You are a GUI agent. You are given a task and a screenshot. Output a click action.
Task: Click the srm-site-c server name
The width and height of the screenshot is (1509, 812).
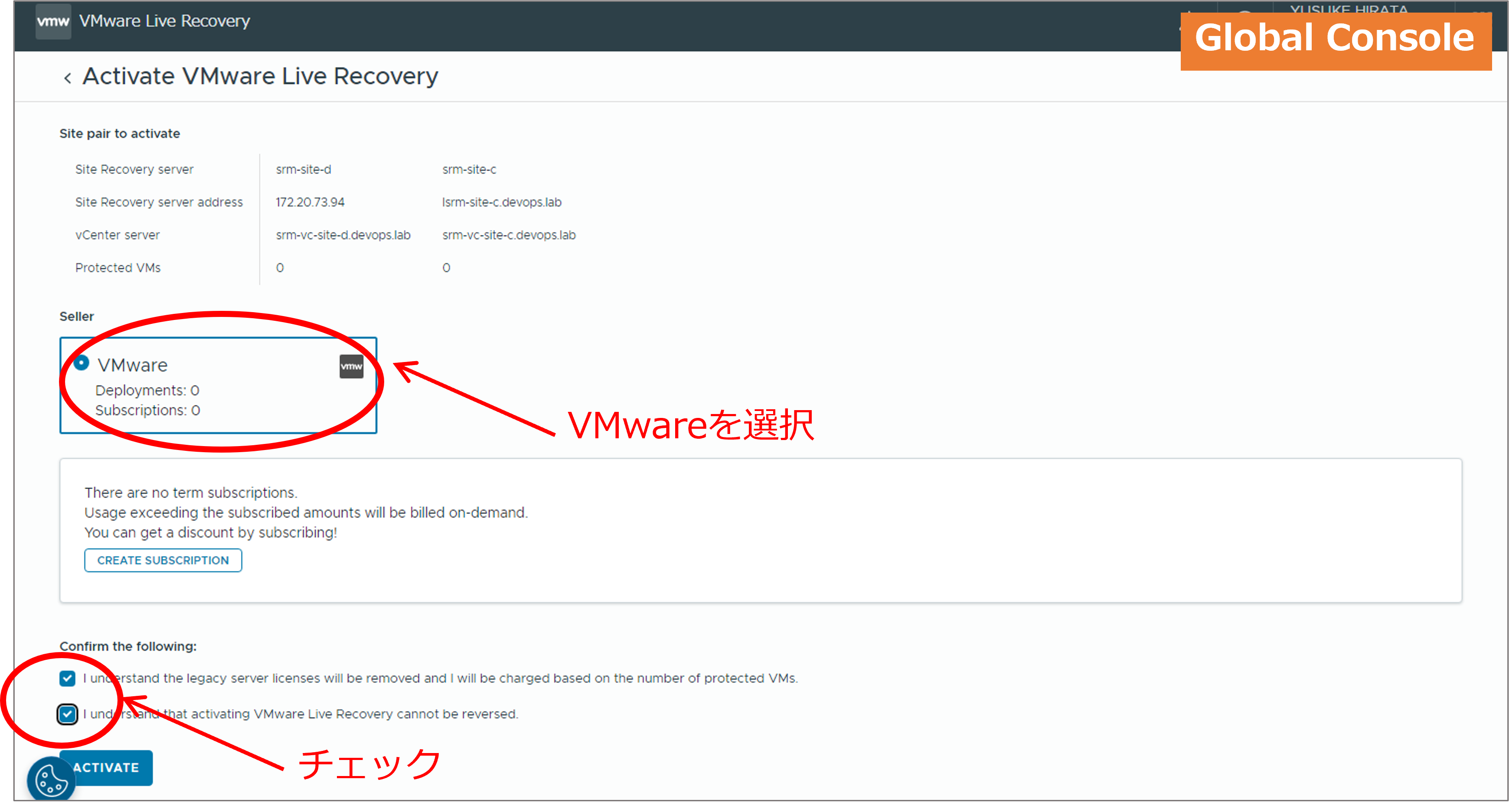click(x=469, y=170)
